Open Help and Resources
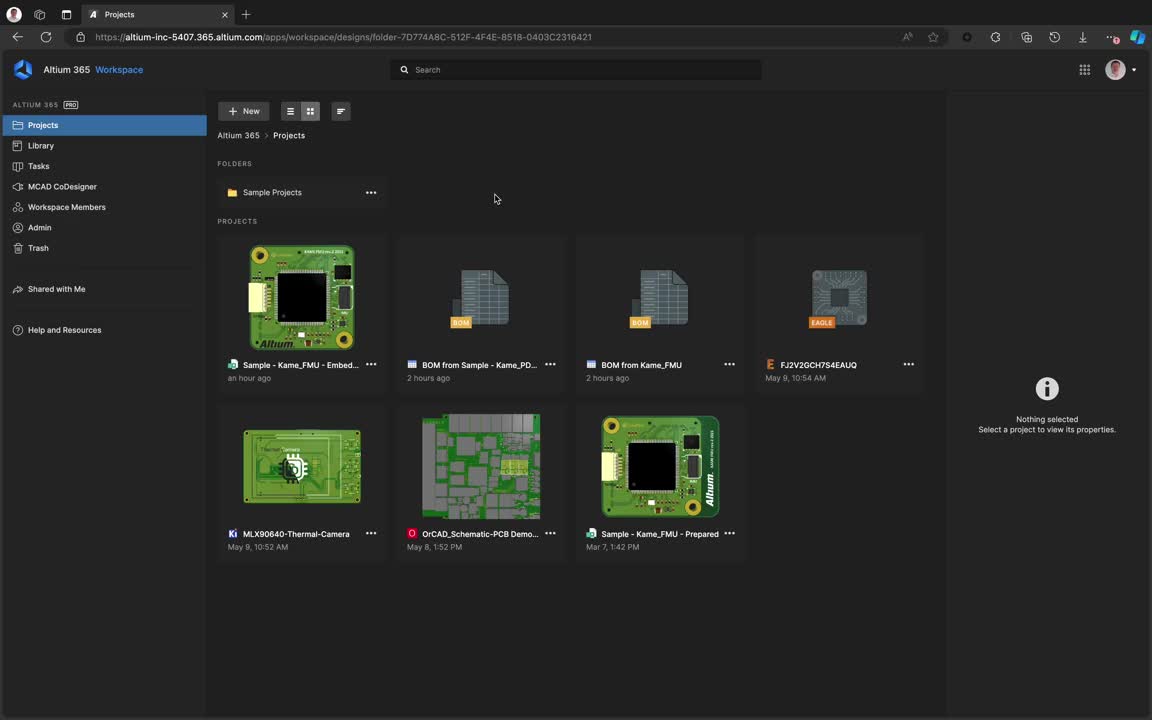The width and height of the screenshot is (1152, 720). (x=64, y=330)
